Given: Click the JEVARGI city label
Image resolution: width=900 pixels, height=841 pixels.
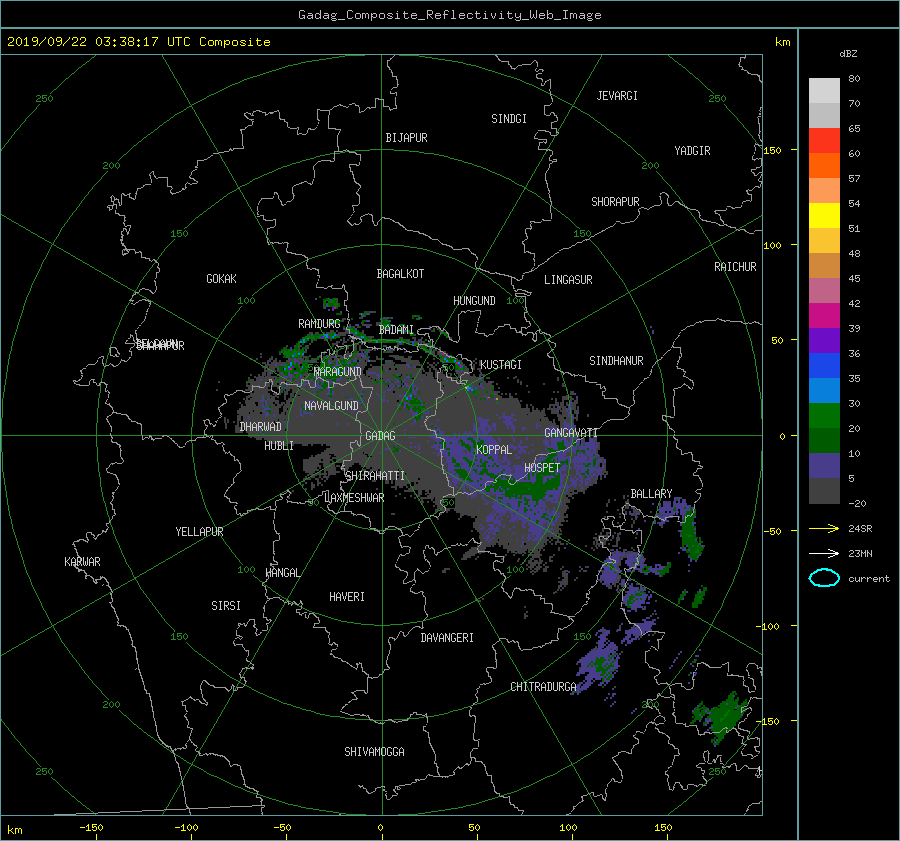Looking at the screenshot, I should pos(617,96).
